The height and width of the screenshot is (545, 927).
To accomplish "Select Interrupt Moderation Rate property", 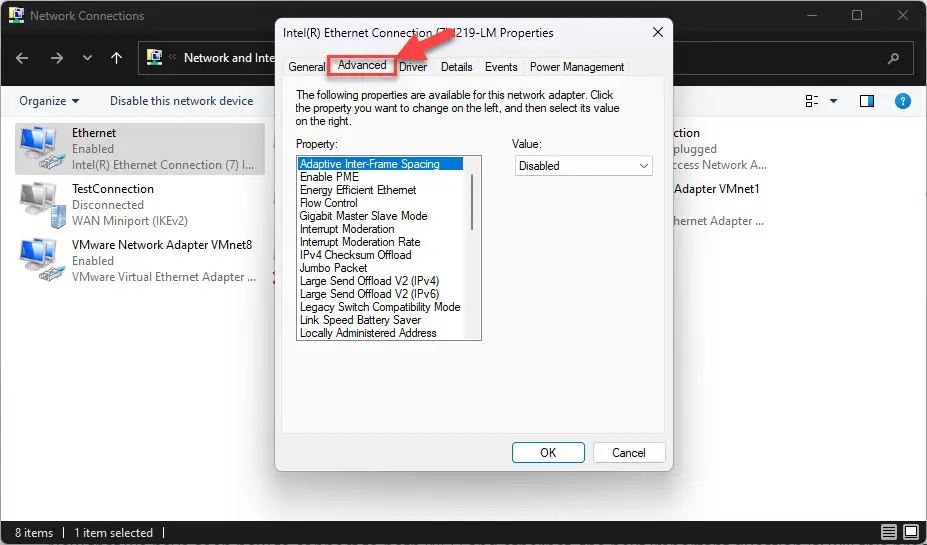I will coord(359,242).
